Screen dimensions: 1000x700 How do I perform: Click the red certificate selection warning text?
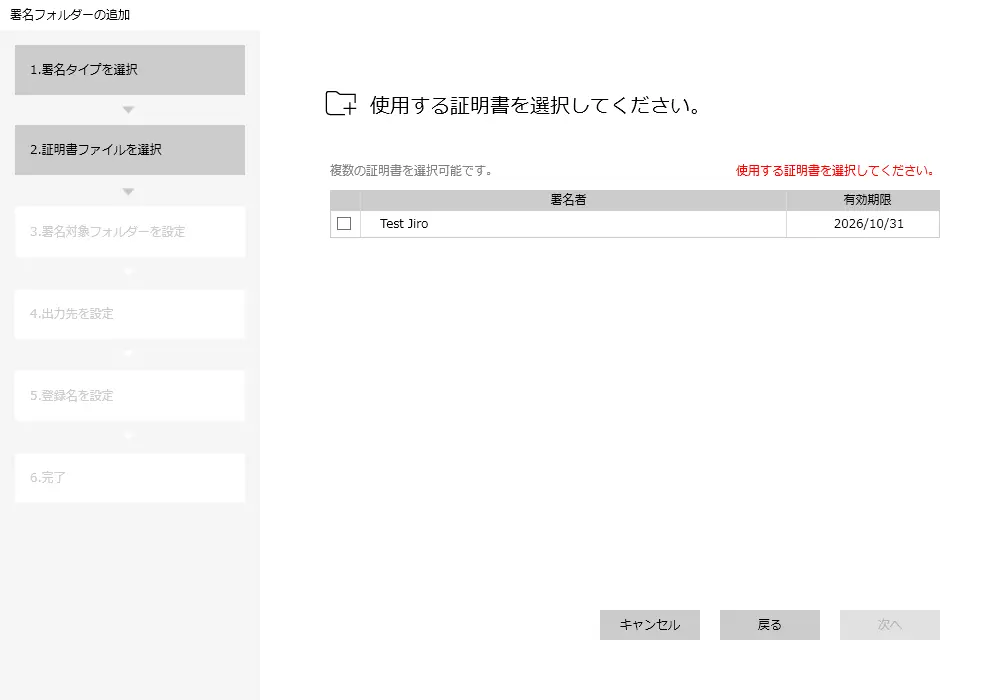[x=835, y=171]
